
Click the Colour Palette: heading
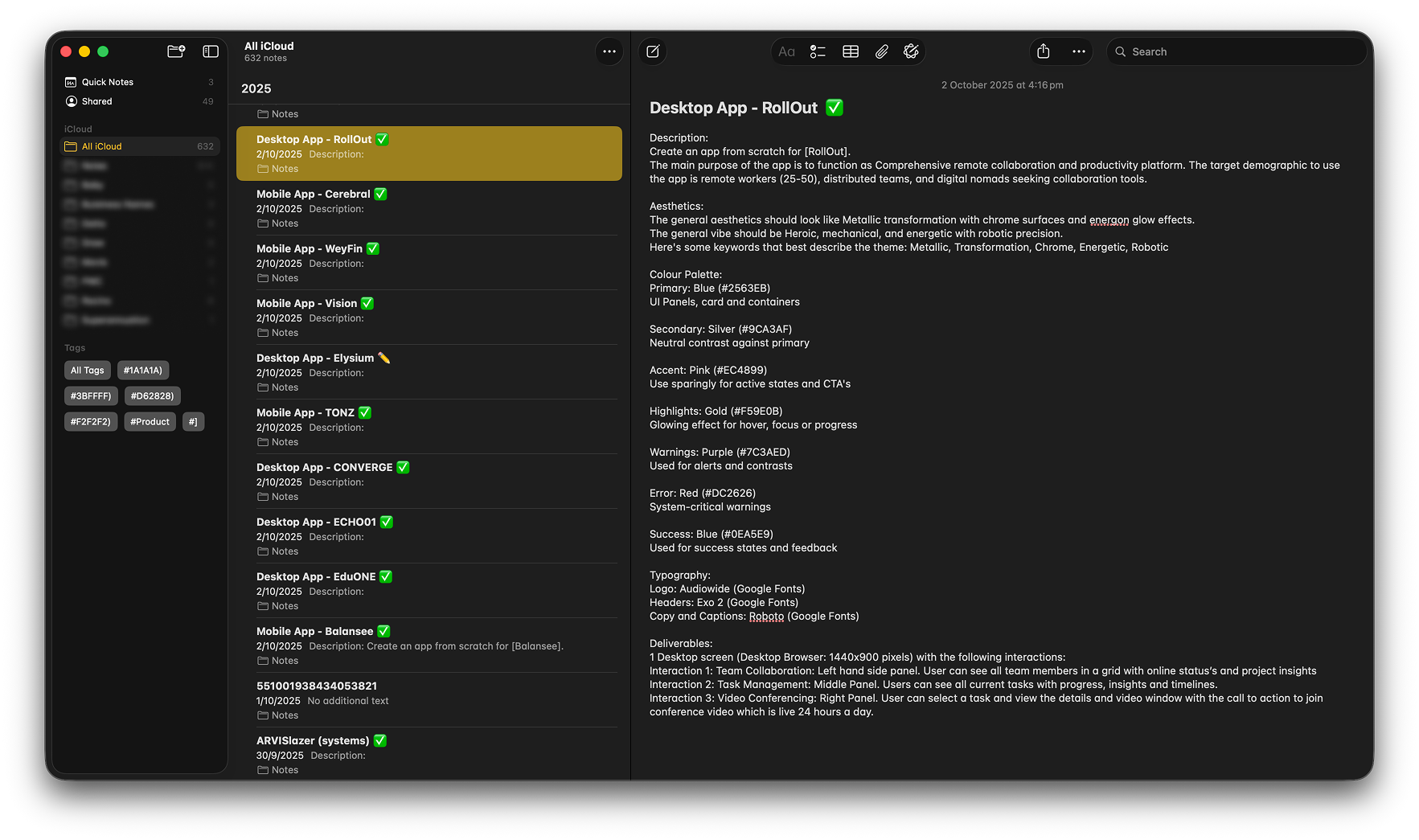(686, 275)
